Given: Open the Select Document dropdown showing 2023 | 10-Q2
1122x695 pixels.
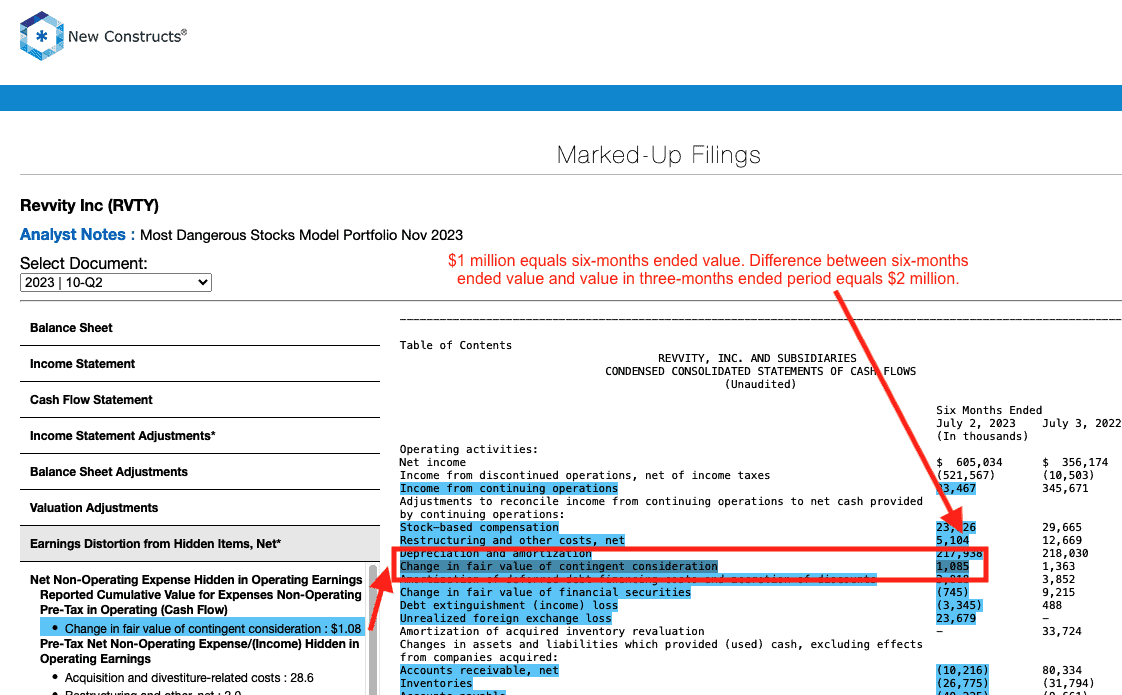Looking at the screenshot, I should (116, 283).
